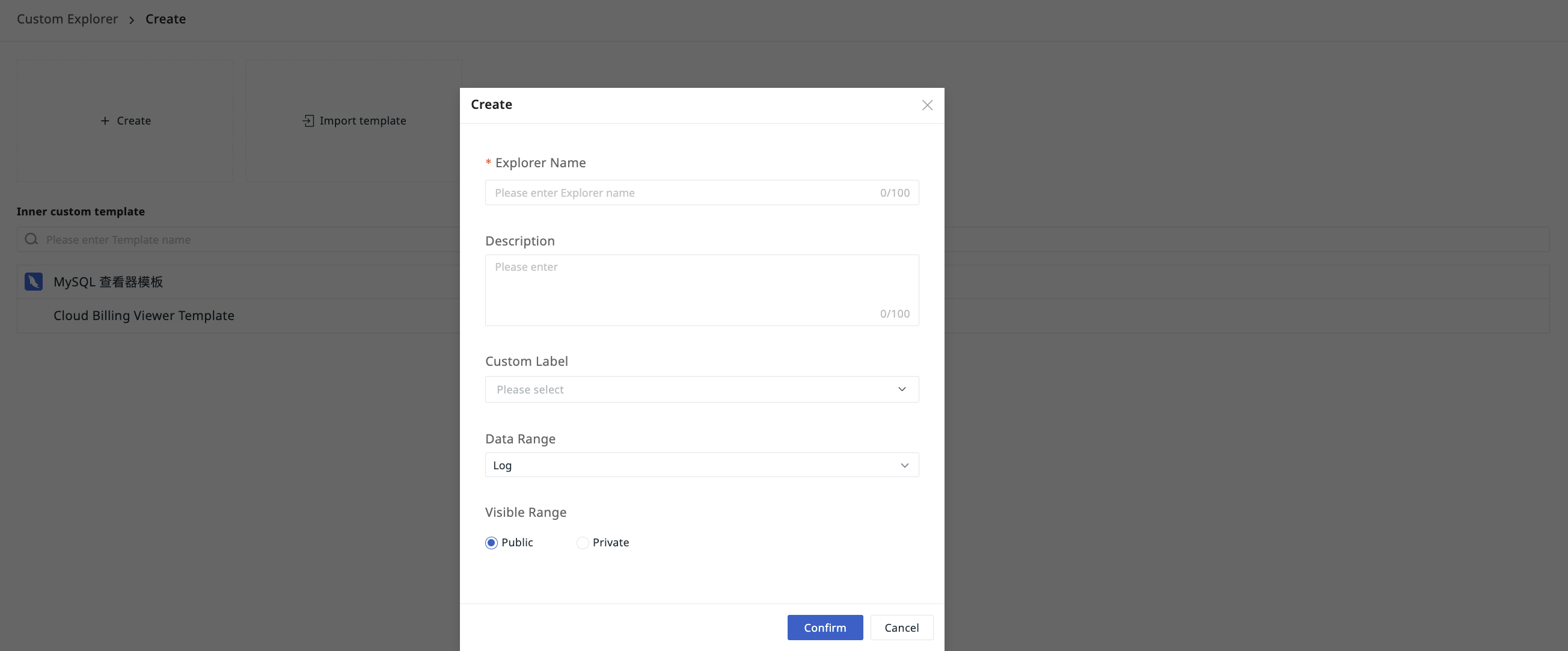Click the Data Range dropdown chevron arrow

click(x=904, y=465)
